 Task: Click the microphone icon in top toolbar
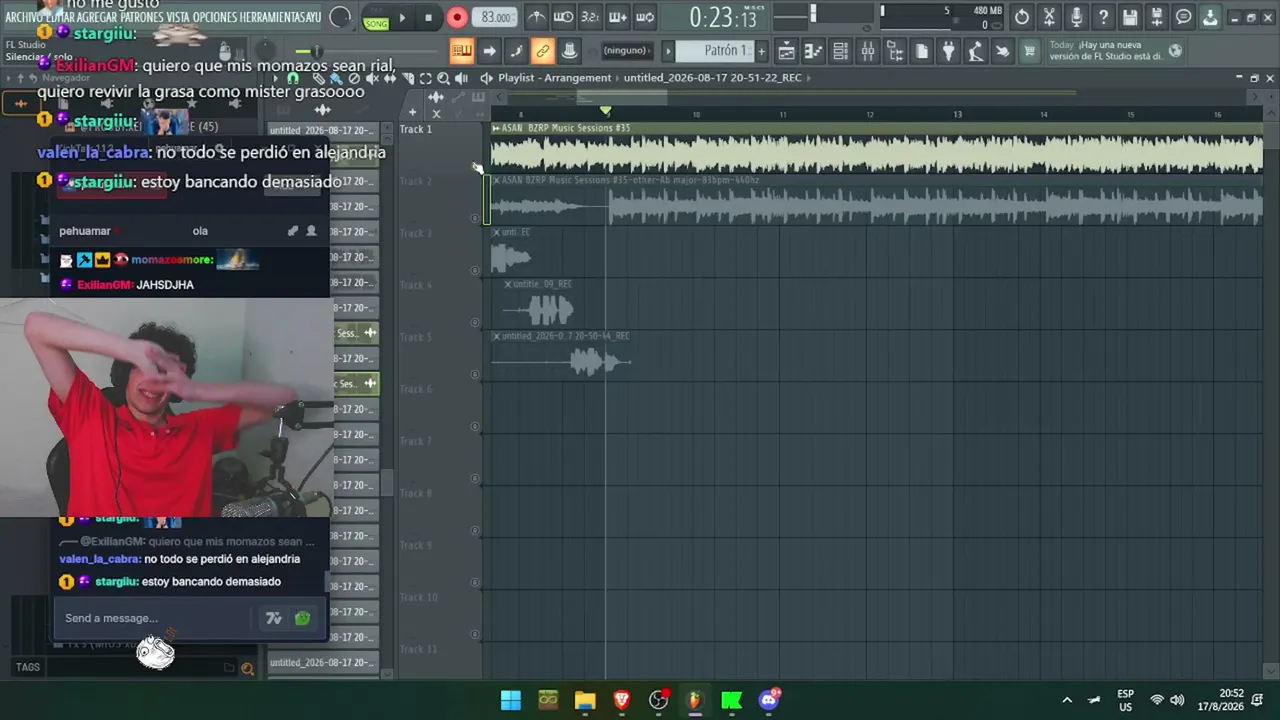1076,17
